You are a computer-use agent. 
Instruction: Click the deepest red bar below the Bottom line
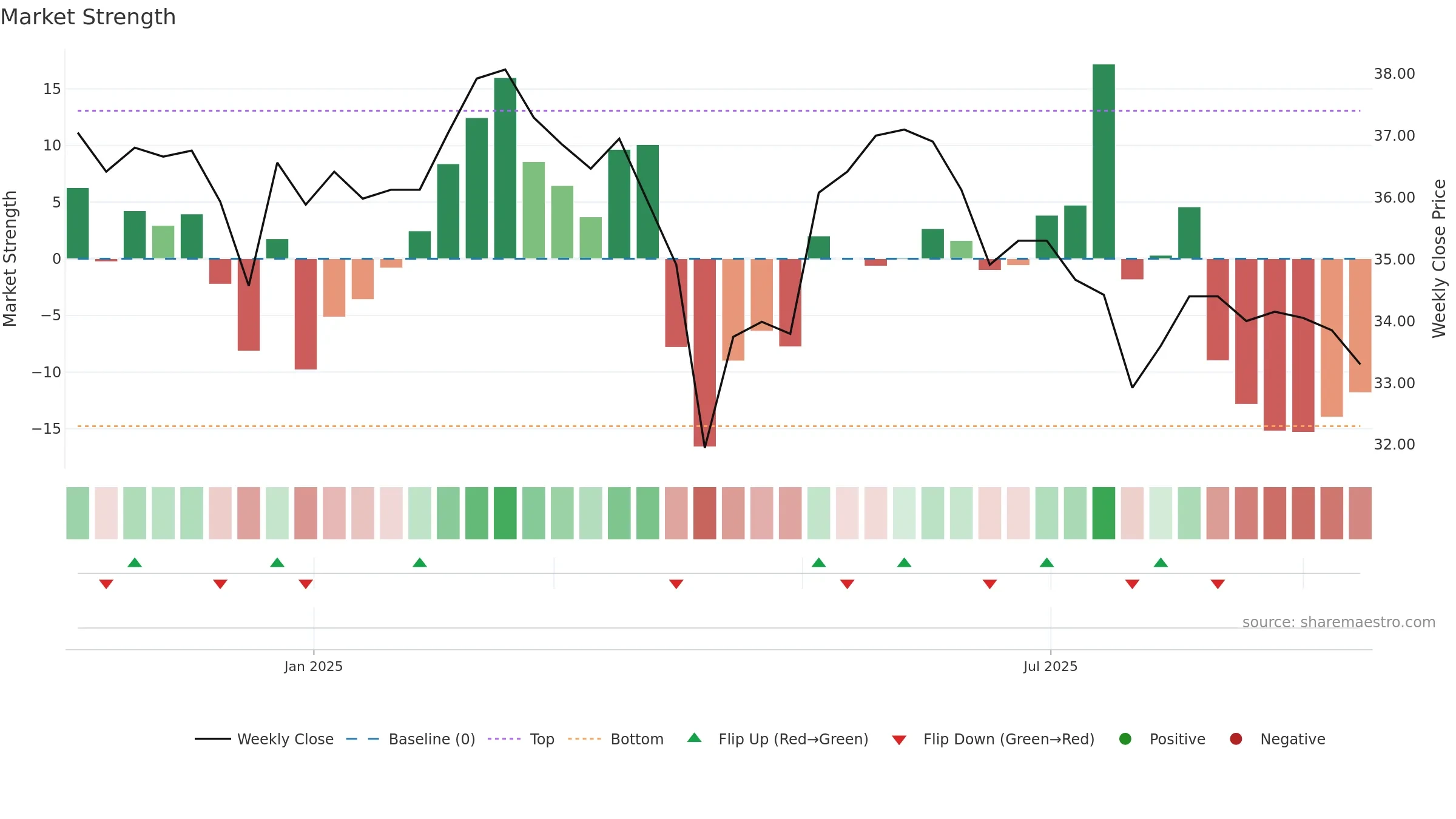pyautogui.click(x=705, y=352)
